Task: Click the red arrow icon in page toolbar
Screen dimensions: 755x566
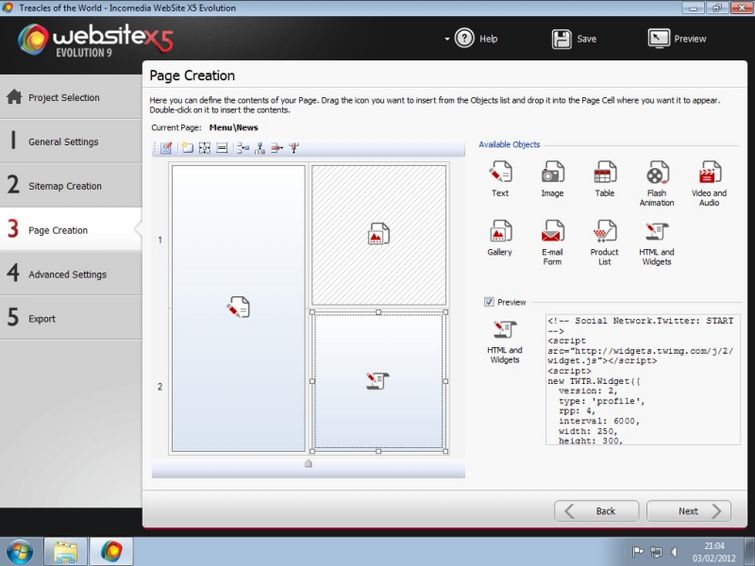Action: click(x=277, y=148)
